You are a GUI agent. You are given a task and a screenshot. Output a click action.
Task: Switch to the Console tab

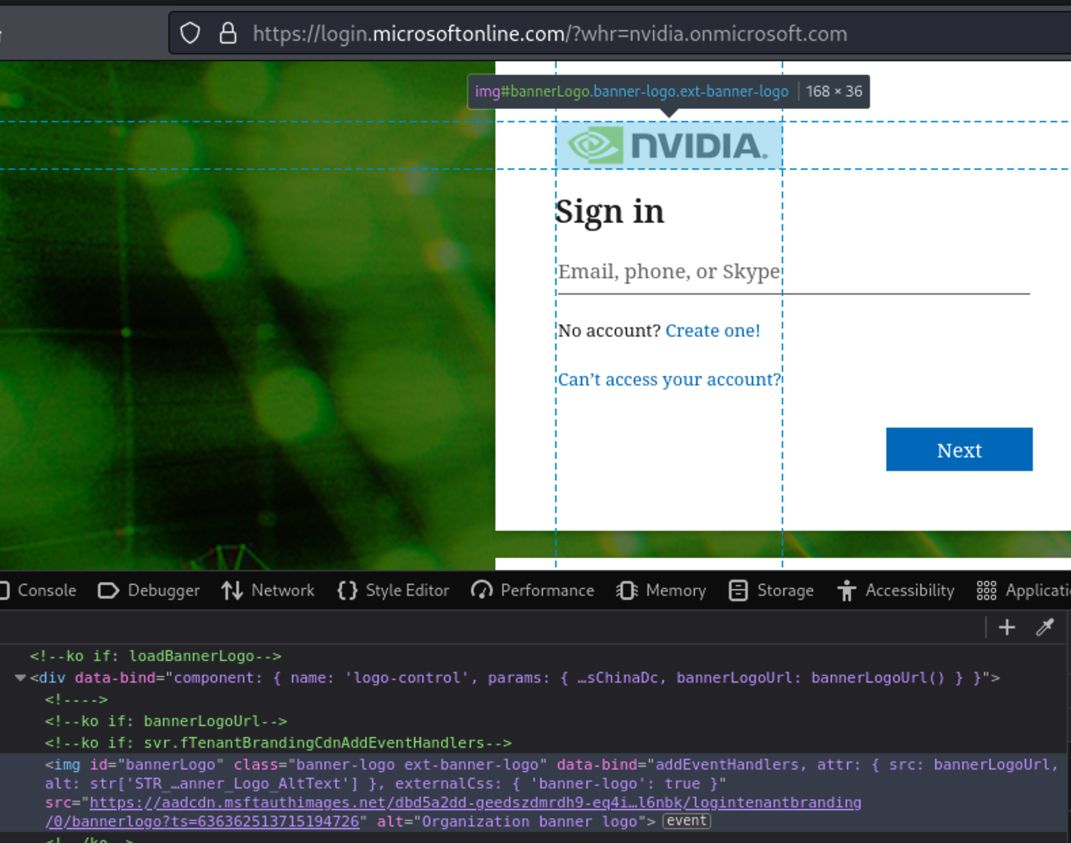pyautogui.click(x=40, y=590)
